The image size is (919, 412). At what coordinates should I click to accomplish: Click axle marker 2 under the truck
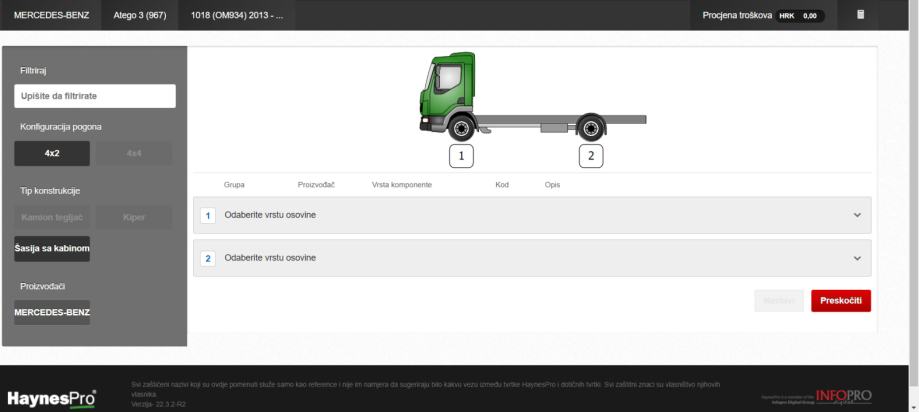point(591,156)
